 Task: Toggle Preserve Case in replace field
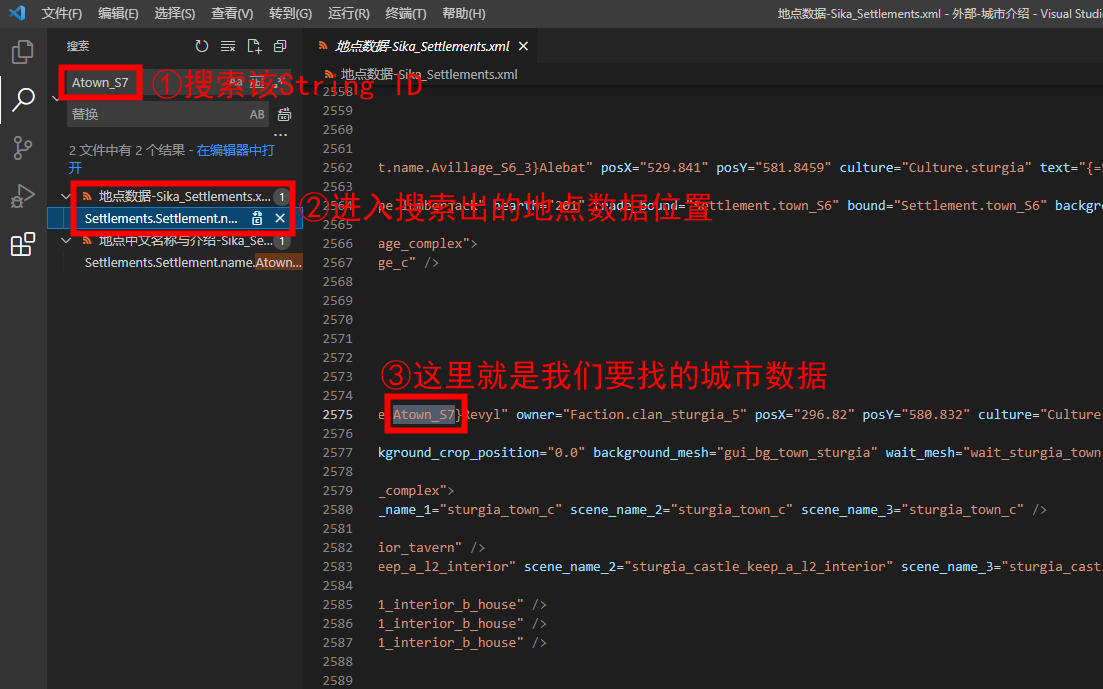pos(257,114)
